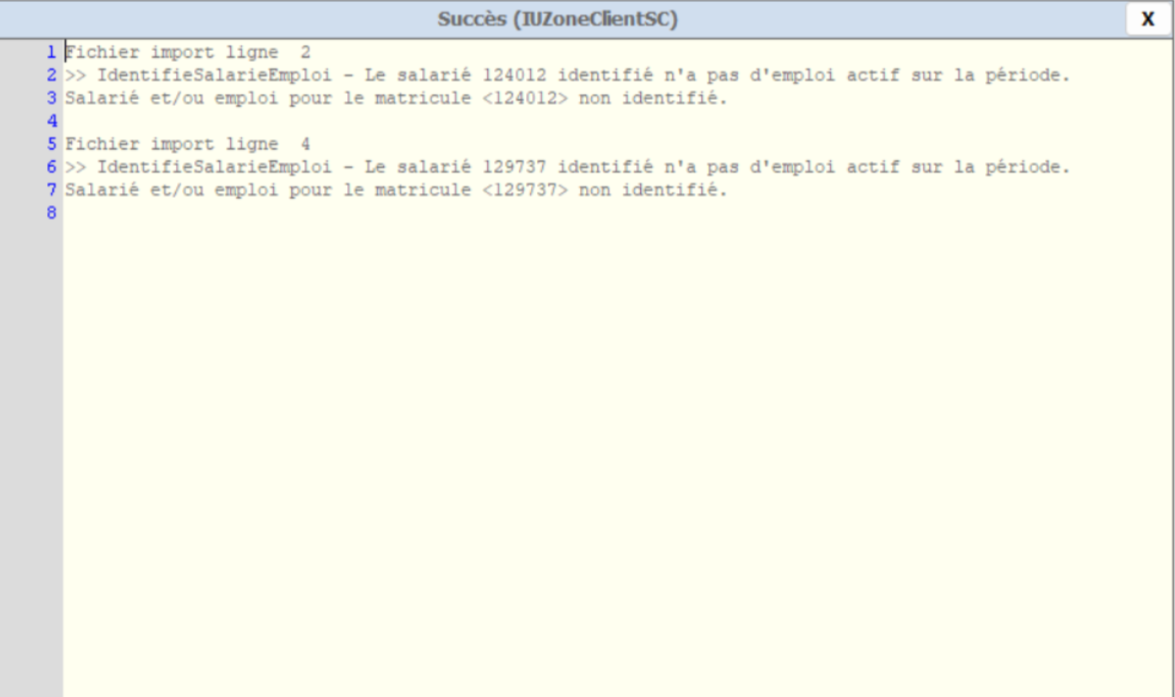Screen dimensions: 1175x697
Task: Click on matricule 129737 in line 6
Action: point(514,167)
